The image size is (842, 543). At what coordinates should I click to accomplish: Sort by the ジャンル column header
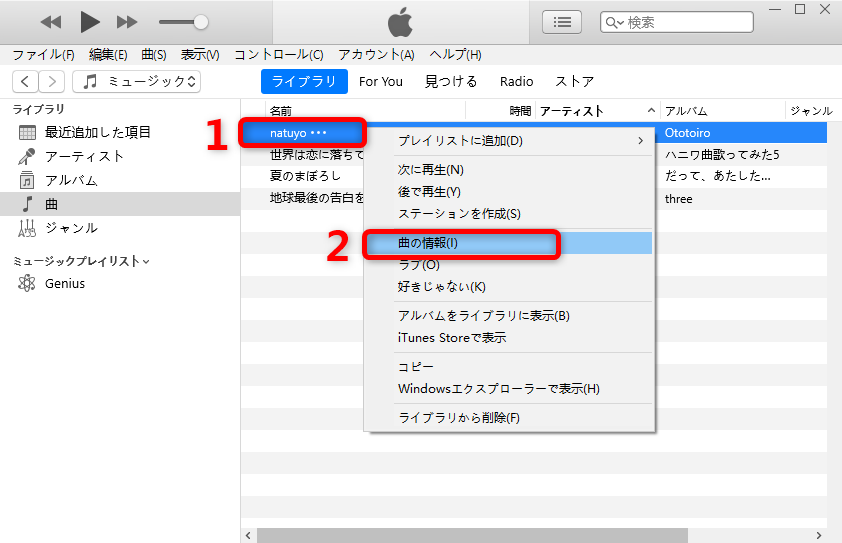point(811,111)
